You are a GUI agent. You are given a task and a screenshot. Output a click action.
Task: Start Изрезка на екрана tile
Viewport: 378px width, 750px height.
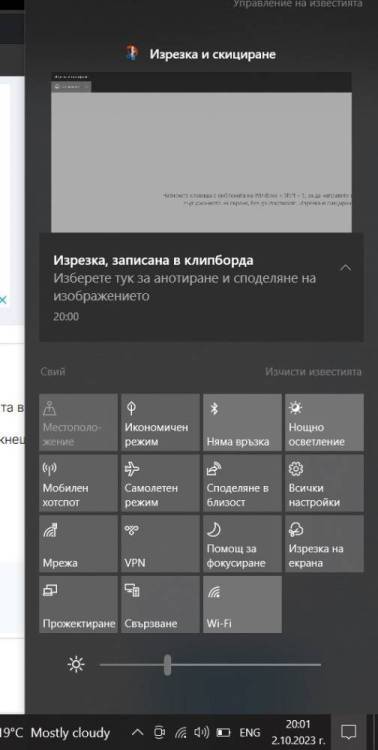coord(324,544)
